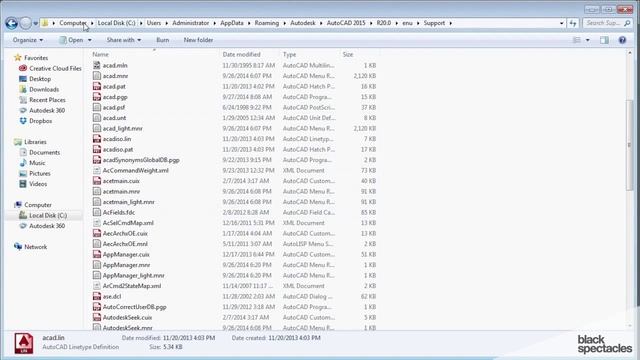Select Autodesk 360 under Computer

point(47,226)
